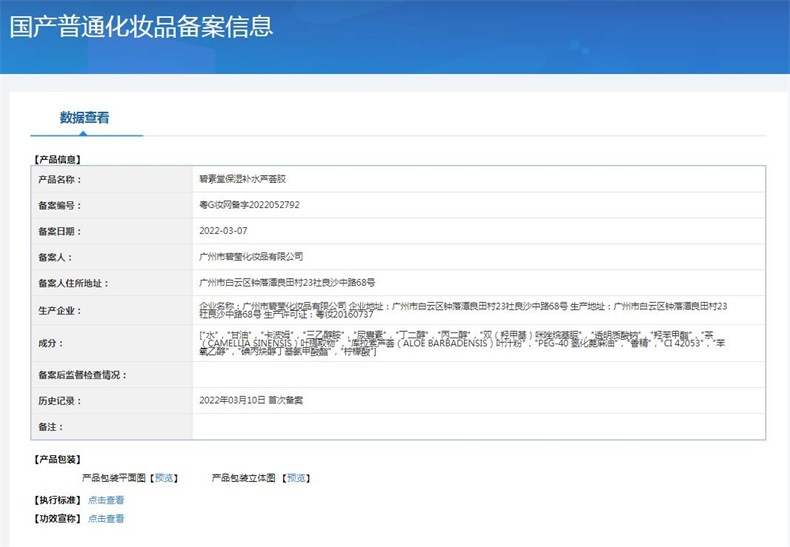
Task: Click the 【执行标准】 label
Action: [x=57, y=500]
